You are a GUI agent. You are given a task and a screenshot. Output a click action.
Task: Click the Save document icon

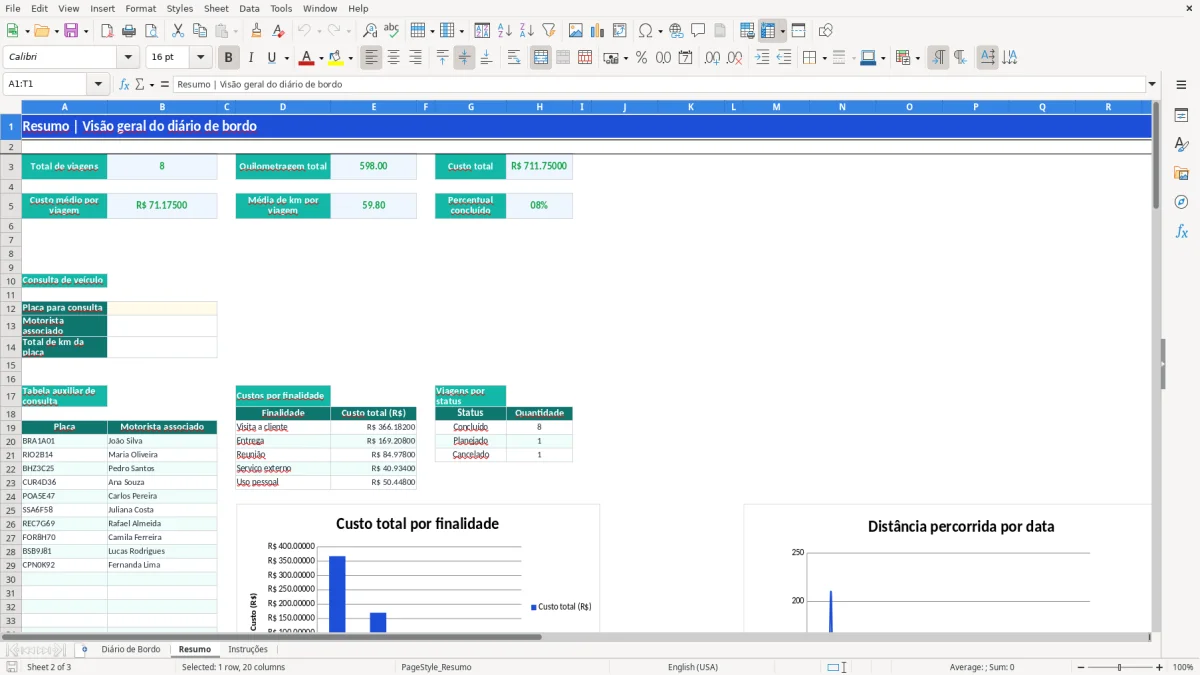click(71, 31)
